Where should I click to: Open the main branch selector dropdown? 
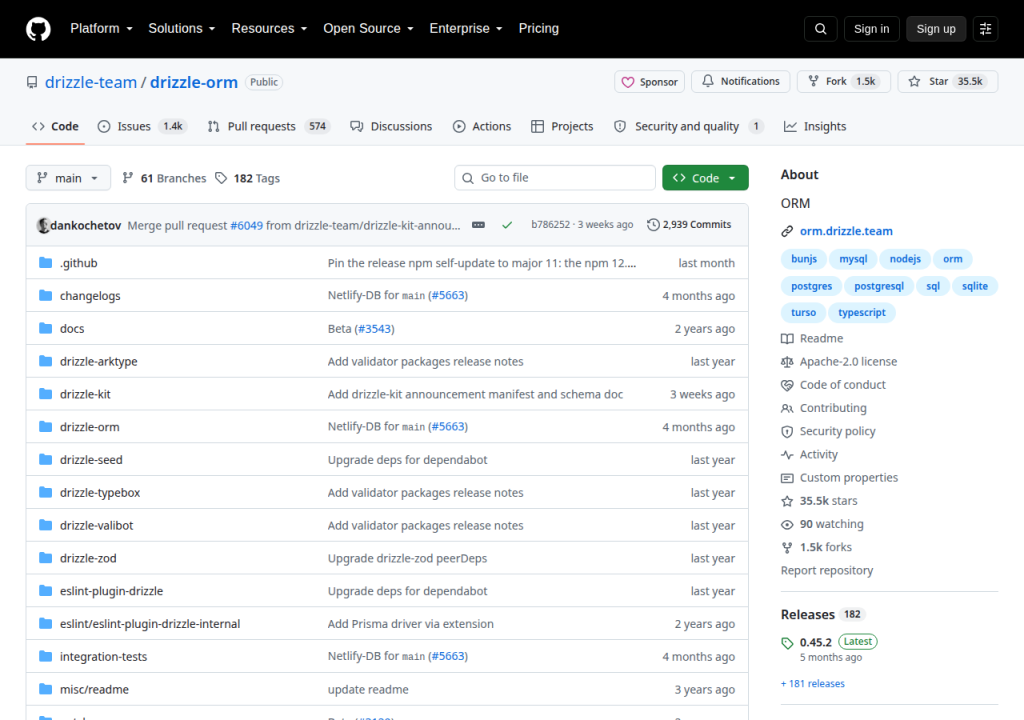coord(68,178)
